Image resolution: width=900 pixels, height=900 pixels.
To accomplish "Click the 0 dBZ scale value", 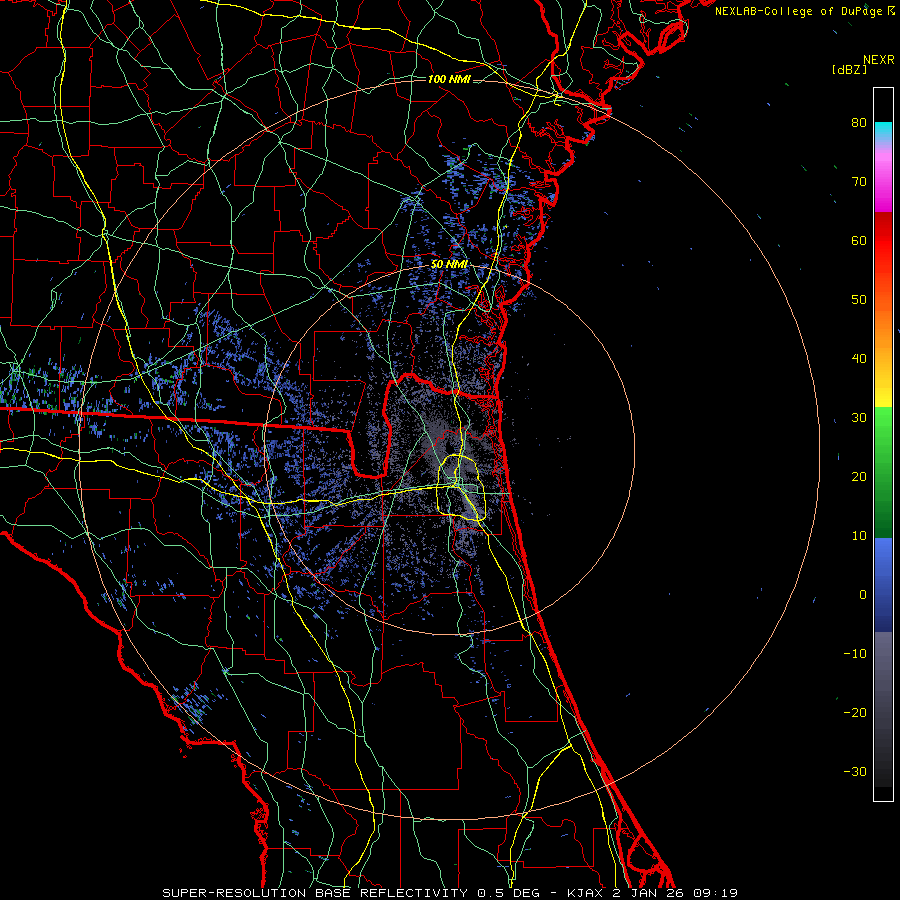I will pos(863,595).
